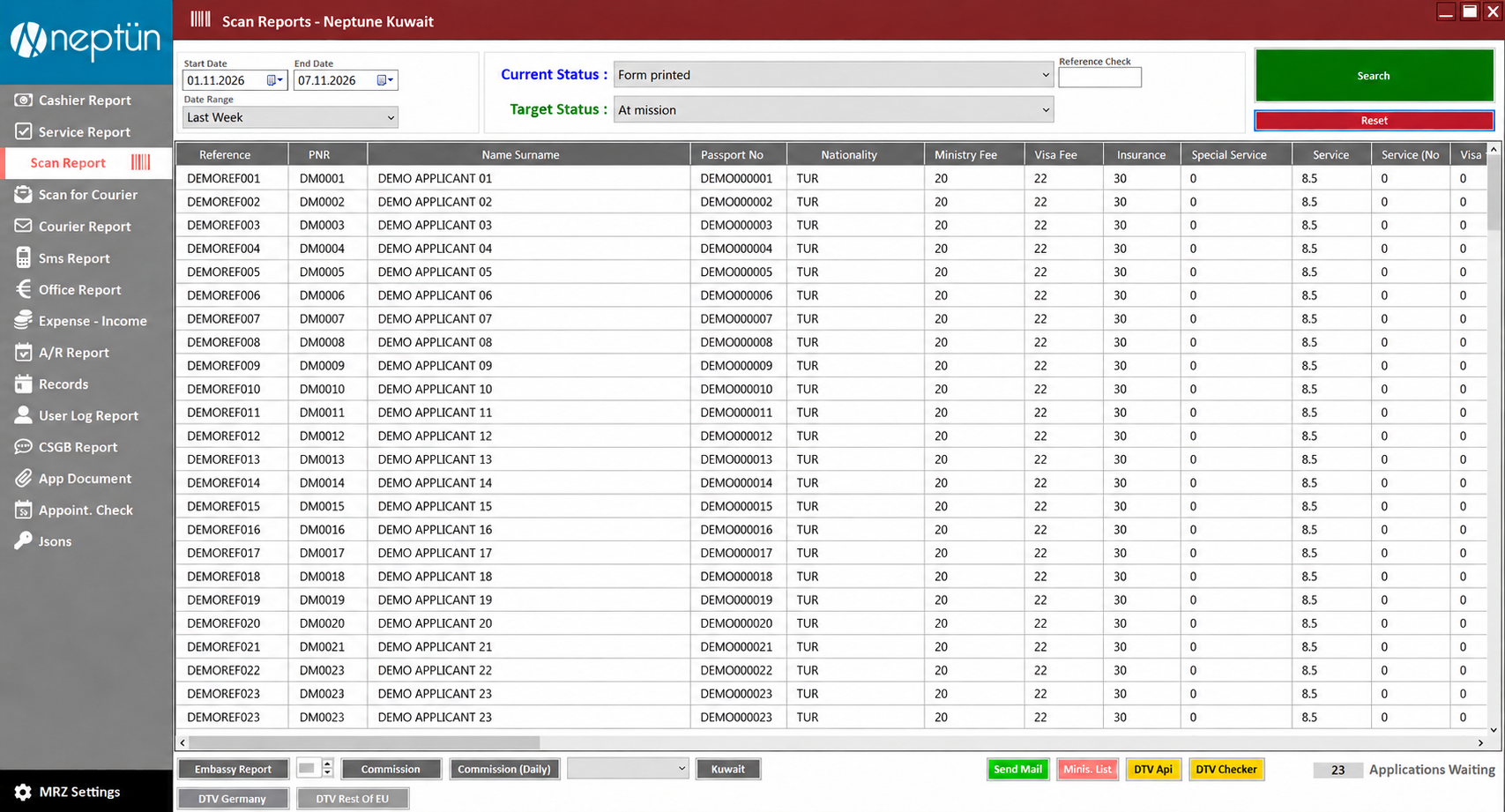This screenshot has height=812, width=1505.
Task: Click the green Search button
Action: (x=1374, y=76)
